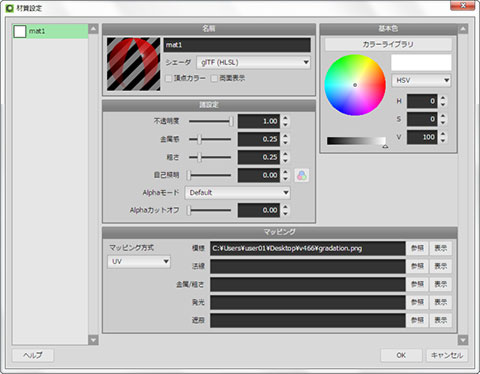The image size is (480, 374).
Task: Click 表示 for the 模様 texture row
Action: tap(441, 248)
